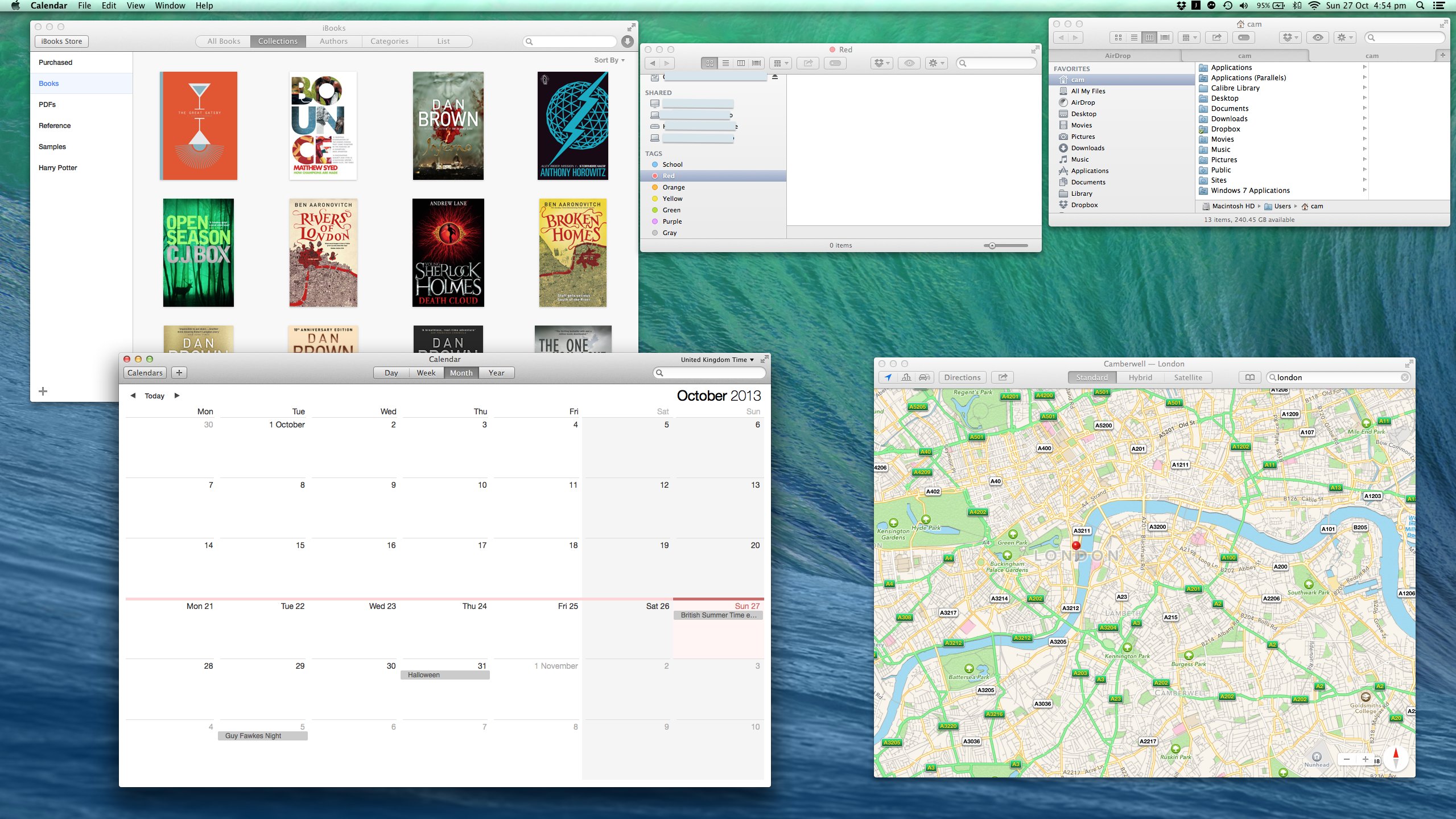Open Notification Center from menu bar
The image size is (1456, 819).
pos(1439,6)
